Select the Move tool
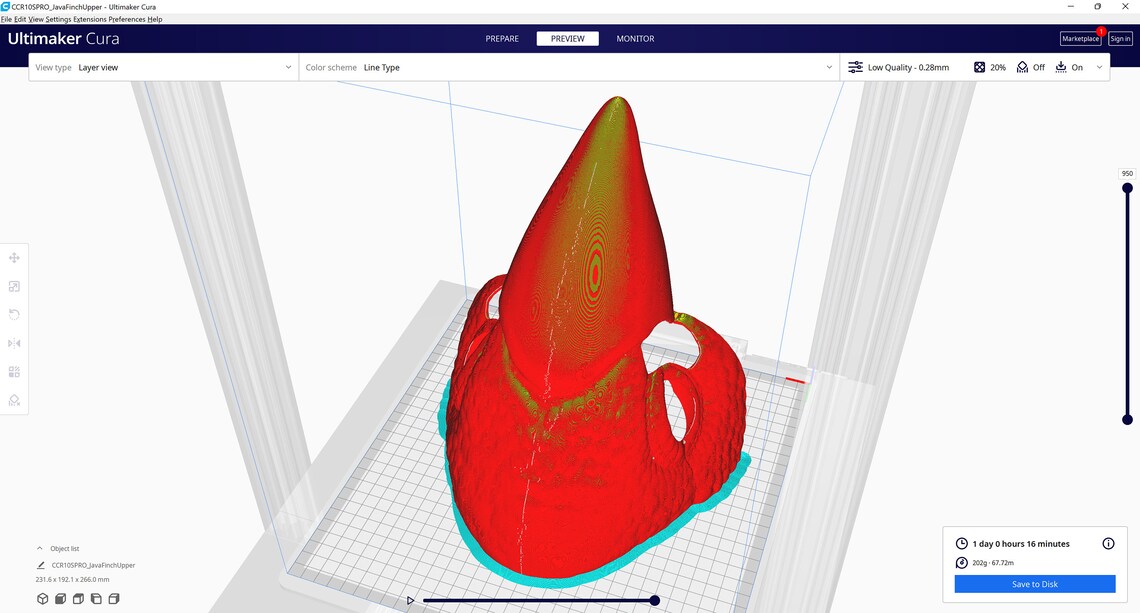This screenshot has width=1140, height=613. click(14, 257)
